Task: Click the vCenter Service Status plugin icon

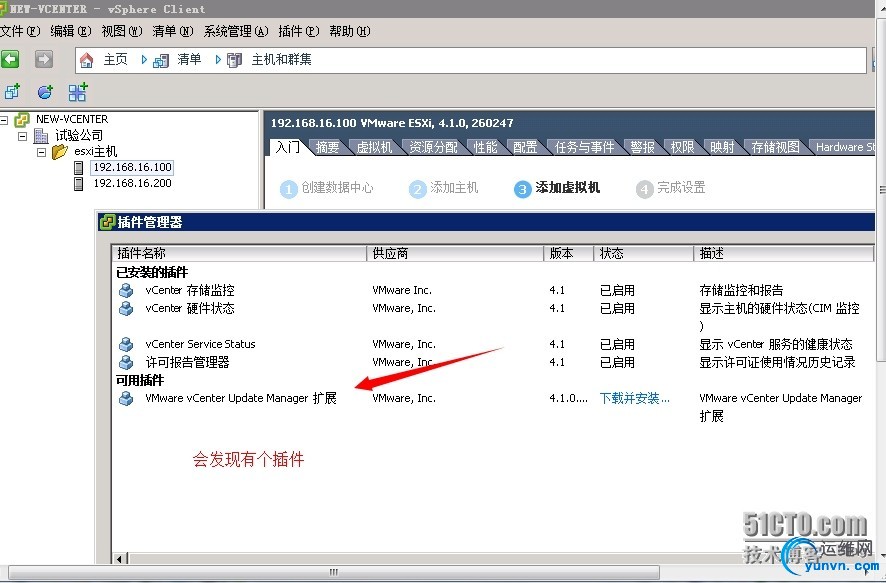Action: pyautogui.click(x=125, y=344)
